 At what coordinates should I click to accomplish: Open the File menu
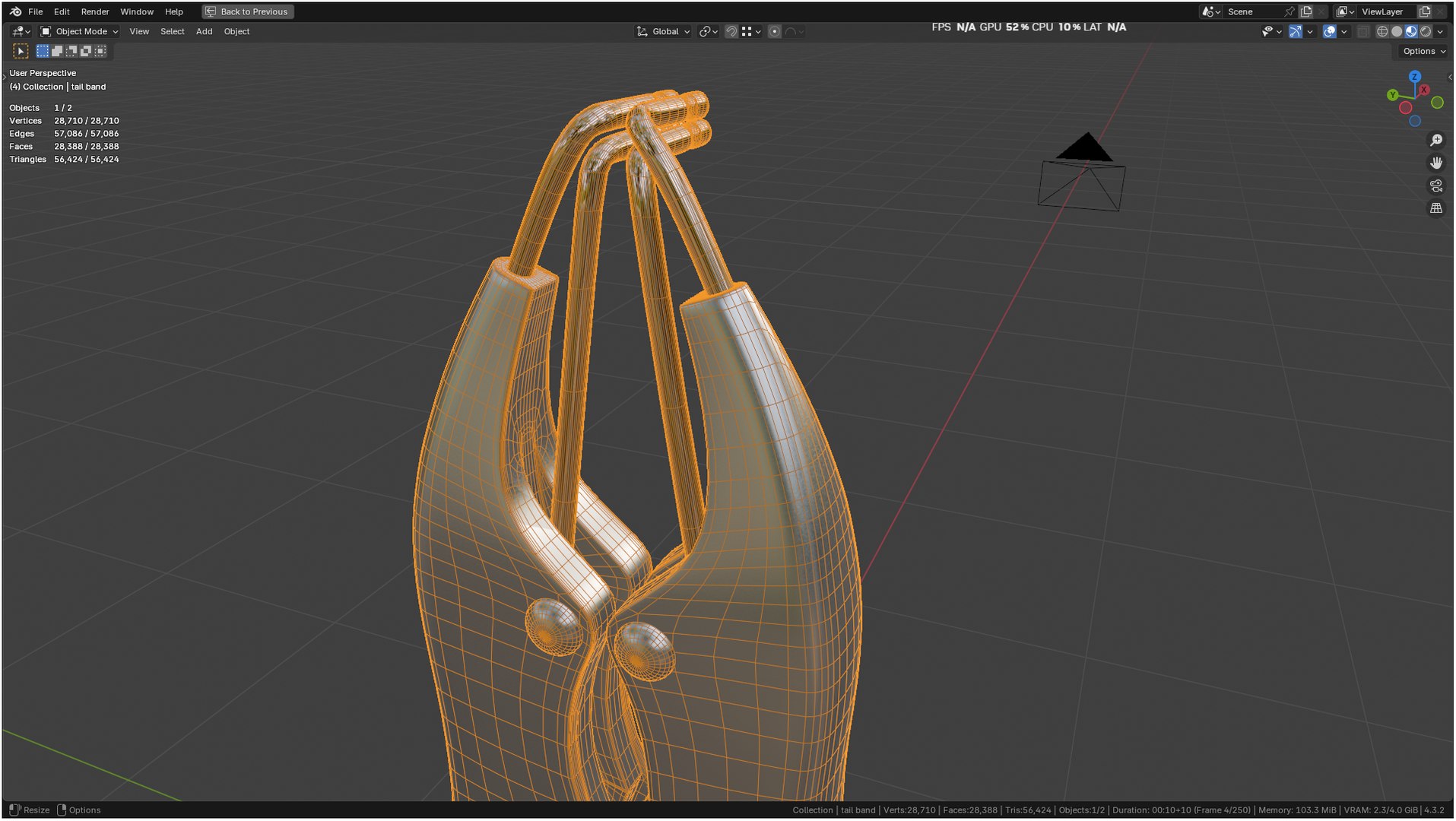tap(35, 11)
